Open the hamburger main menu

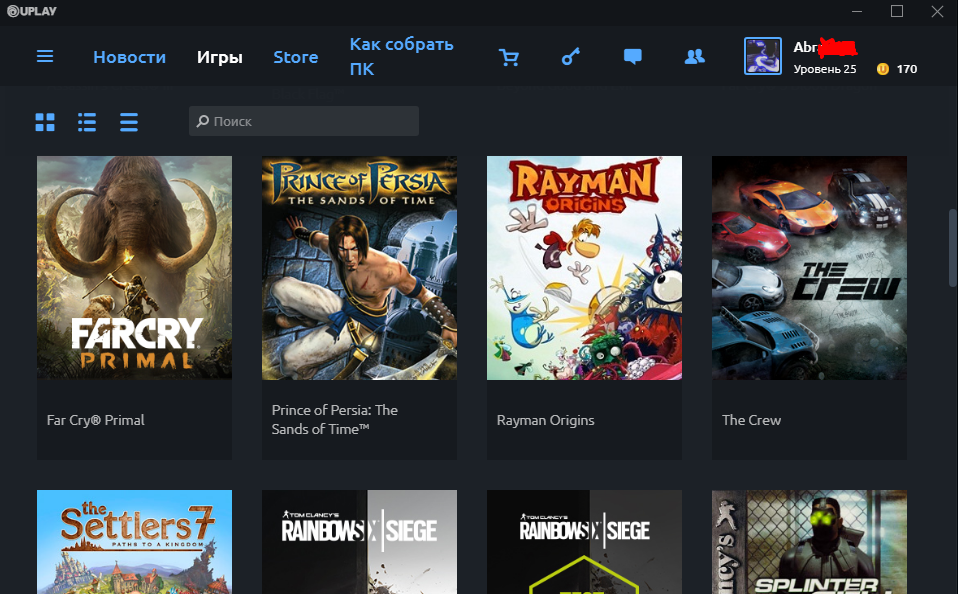45,57
